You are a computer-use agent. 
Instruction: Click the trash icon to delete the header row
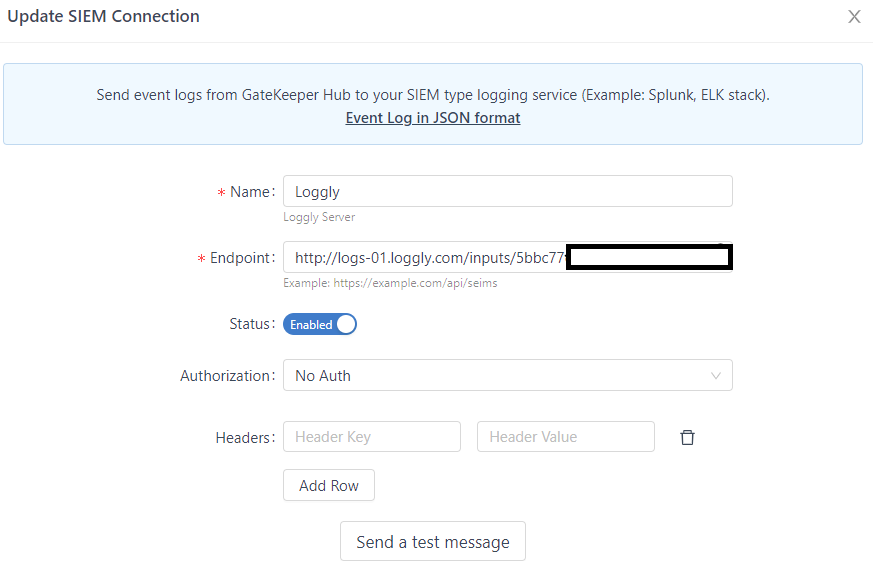pyautogui.click(x=687, y=437)
